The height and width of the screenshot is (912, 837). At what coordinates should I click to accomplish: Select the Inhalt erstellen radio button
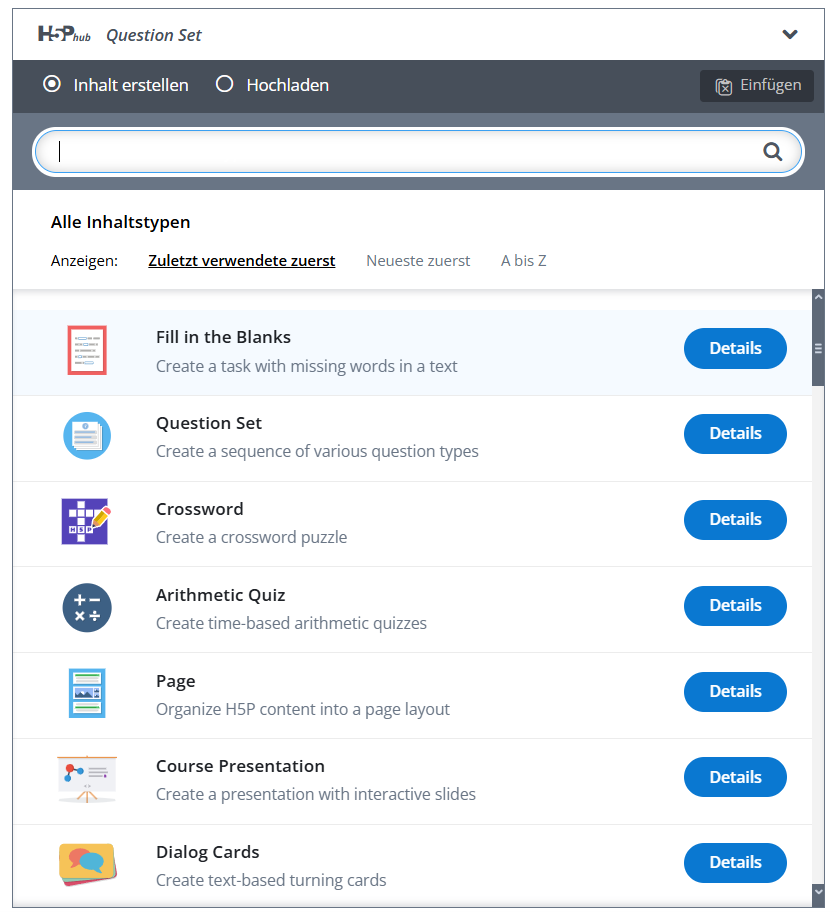pos(52,84)
